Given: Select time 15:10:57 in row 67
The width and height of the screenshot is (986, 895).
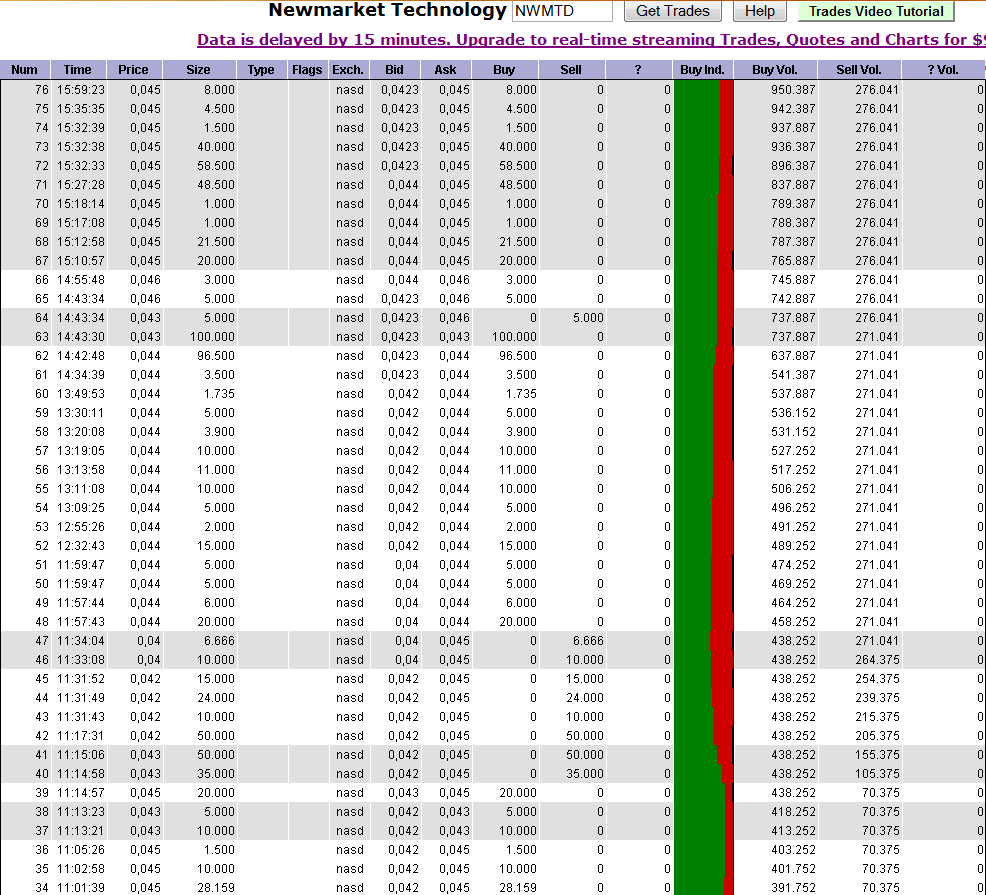Looking at the screenshot, I should coord(80,261).
